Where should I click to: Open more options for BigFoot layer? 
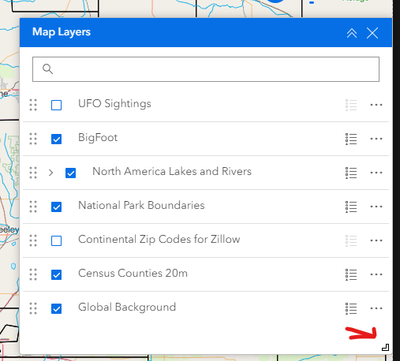376,139
